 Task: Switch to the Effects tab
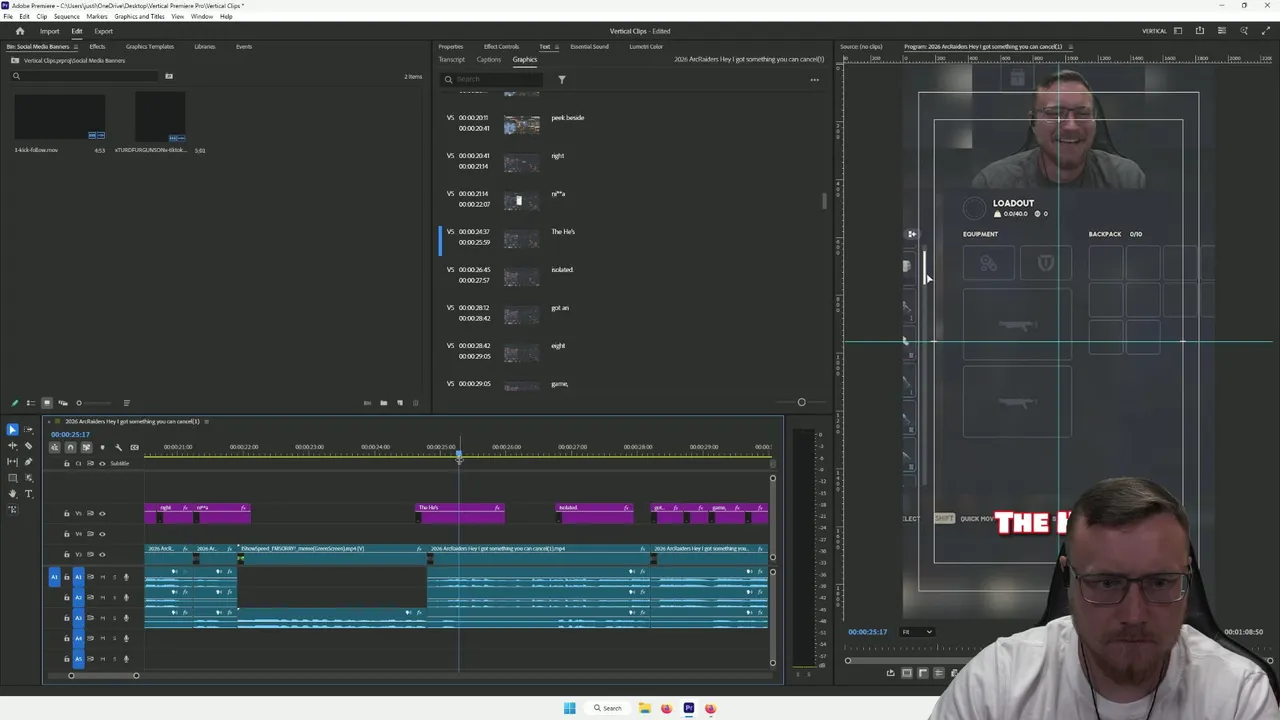tap(97, 47)
